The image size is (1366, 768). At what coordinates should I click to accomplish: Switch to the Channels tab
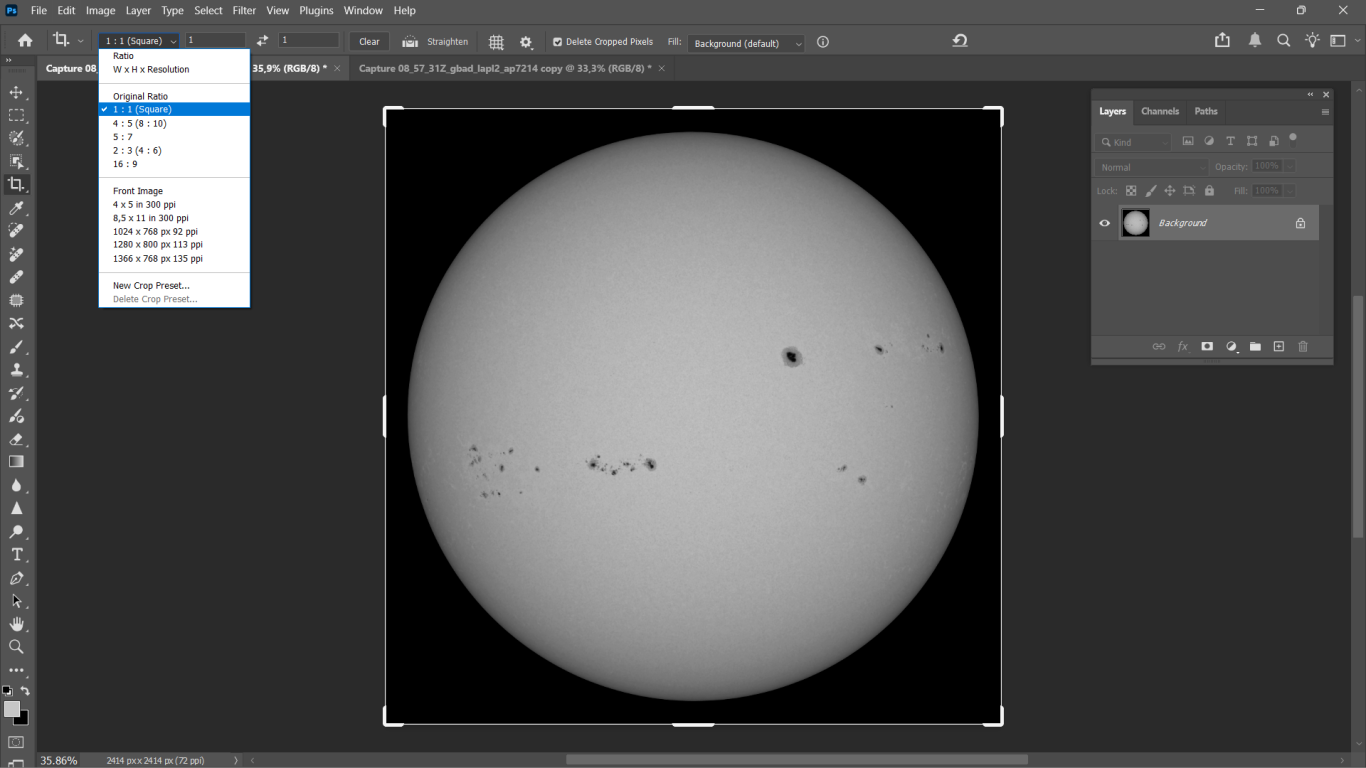coord(1160,111)
